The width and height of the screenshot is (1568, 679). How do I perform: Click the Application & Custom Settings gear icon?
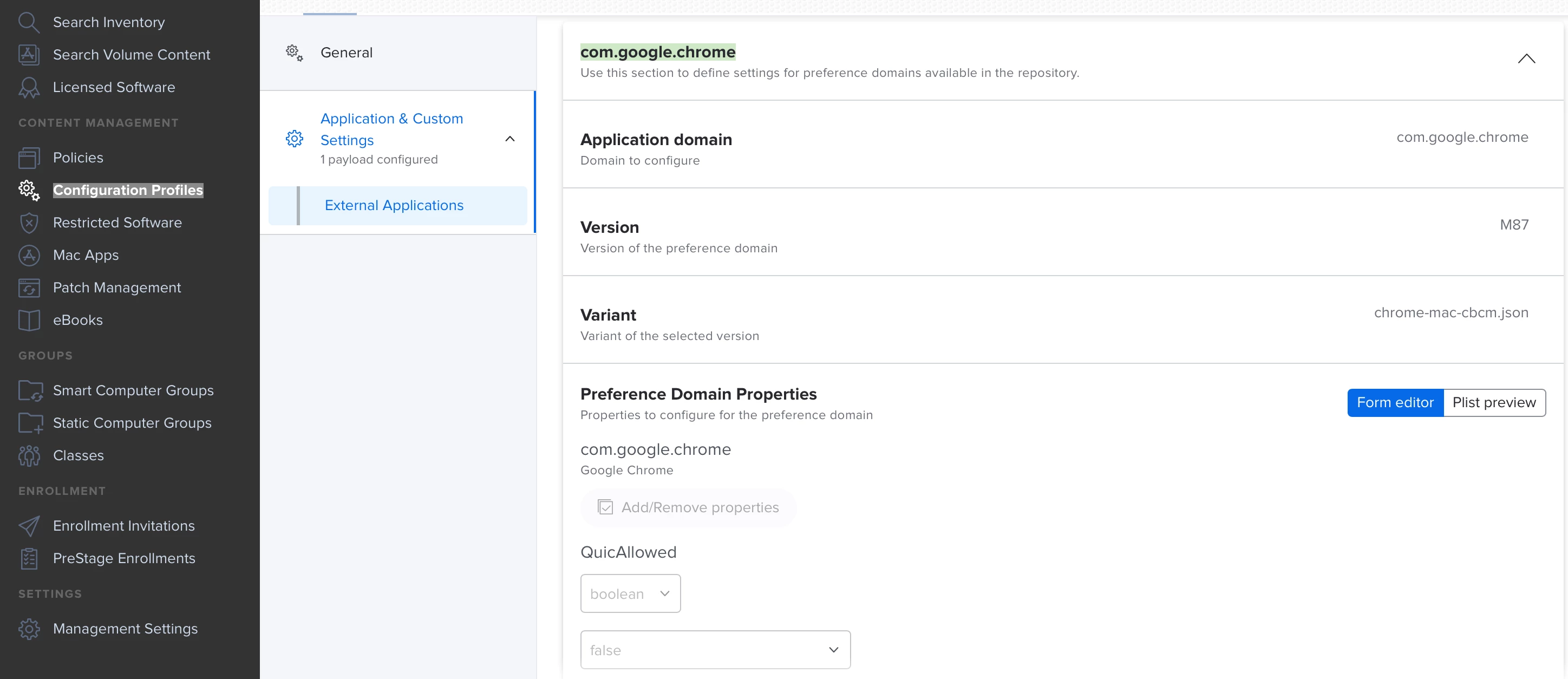point(295,139)
